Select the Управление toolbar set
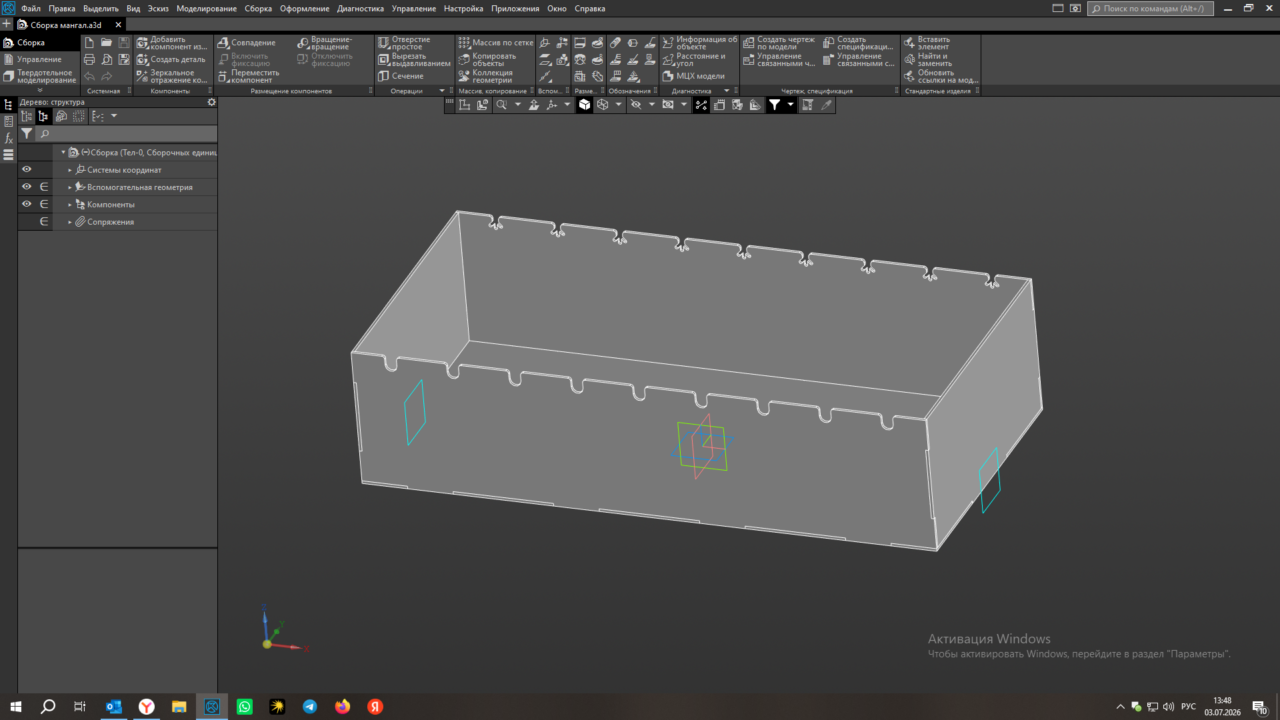Image resolution: width=1280 pixels, height=720 pixels. (38, 59)
